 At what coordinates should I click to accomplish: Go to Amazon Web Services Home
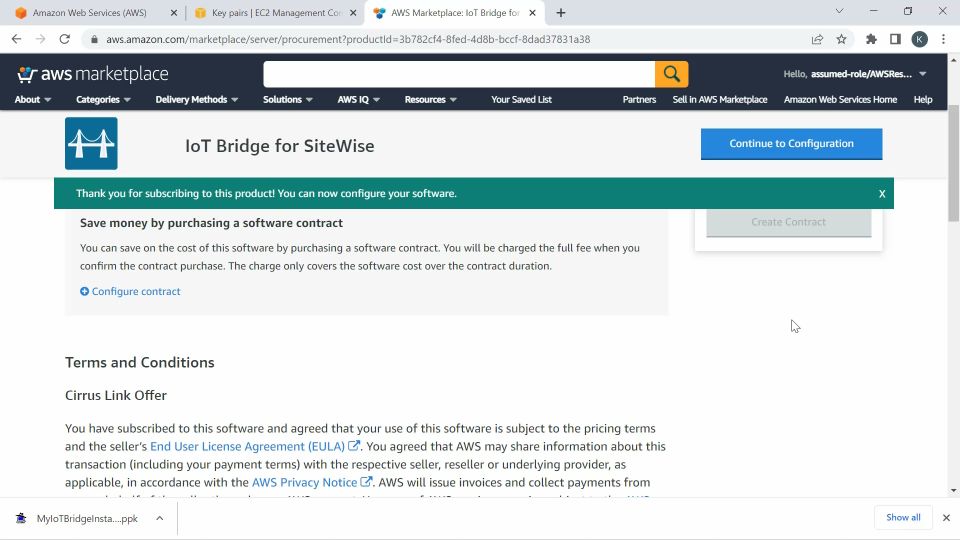(840, 99)
